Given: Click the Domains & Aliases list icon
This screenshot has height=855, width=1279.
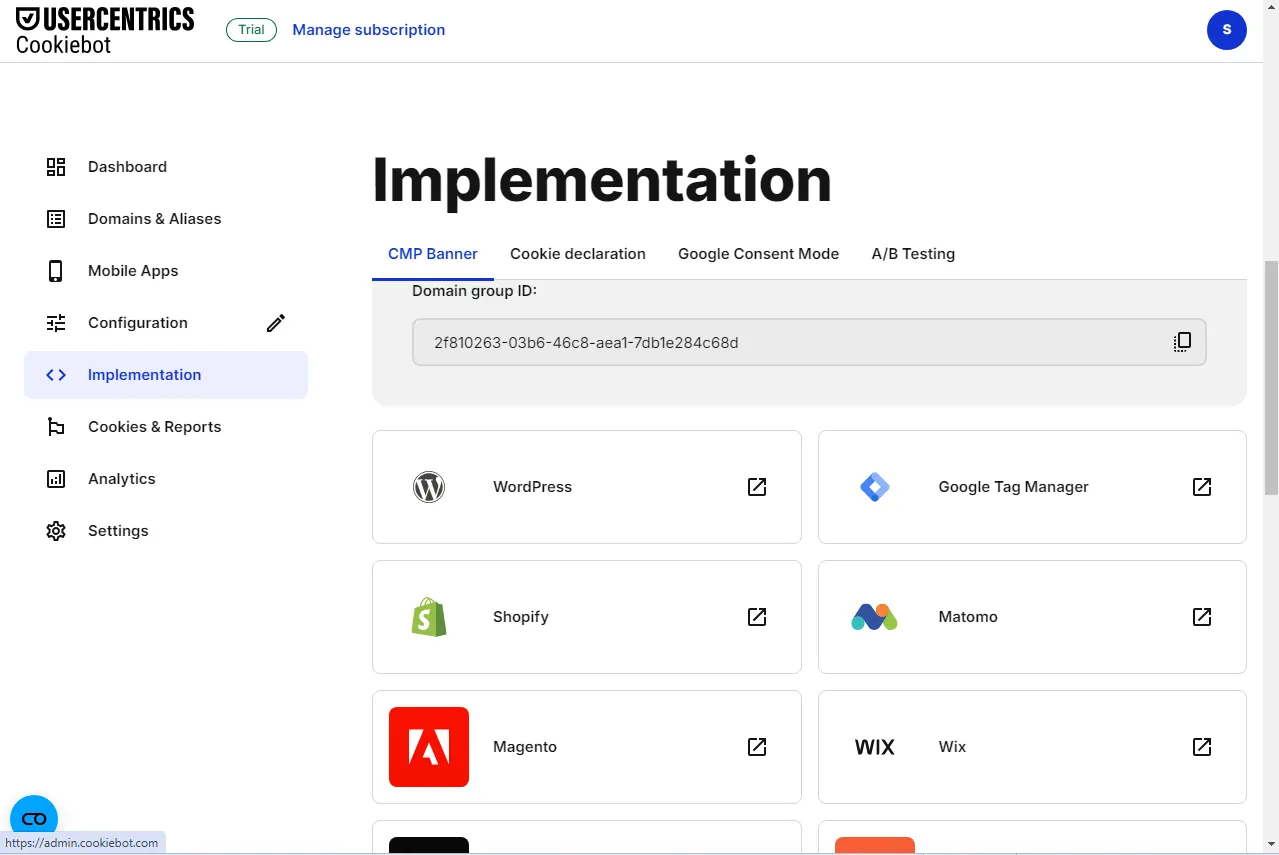Looking at the screenshot, I should click(56, 219).
